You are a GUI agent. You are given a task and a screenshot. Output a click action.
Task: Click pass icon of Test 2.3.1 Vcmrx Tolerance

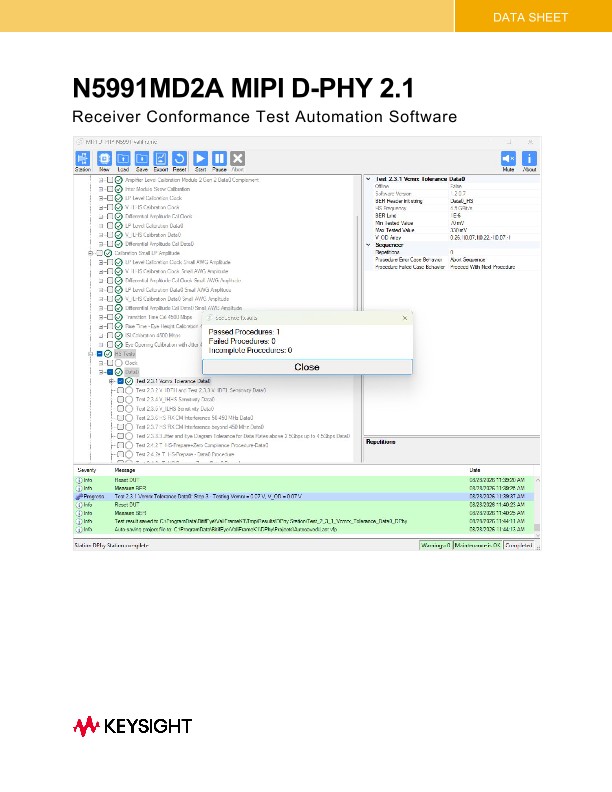click(129, 381)
